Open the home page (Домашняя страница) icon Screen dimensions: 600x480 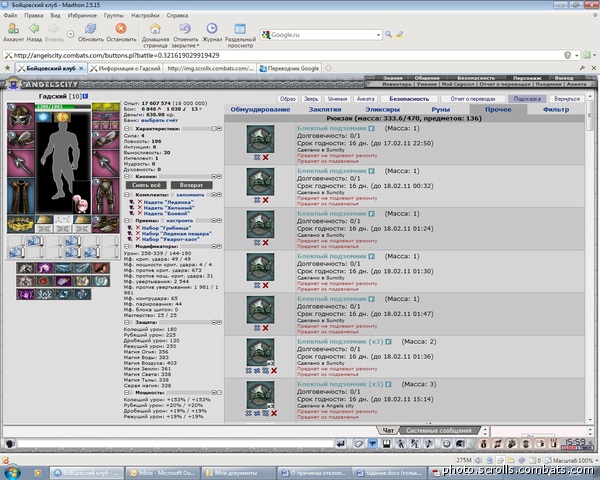[x=155, y=29]
